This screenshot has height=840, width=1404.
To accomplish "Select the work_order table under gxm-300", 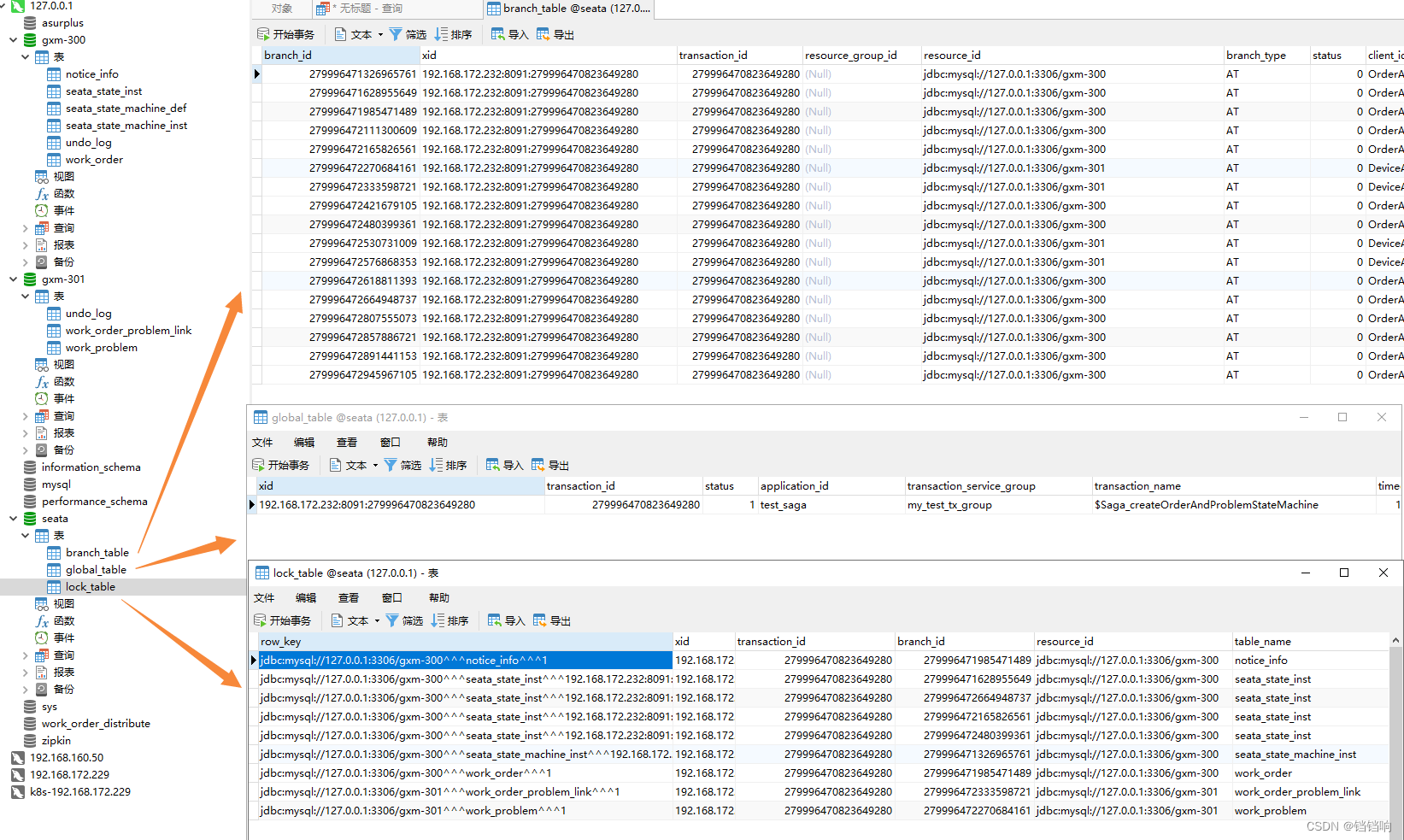I will 94,160.
